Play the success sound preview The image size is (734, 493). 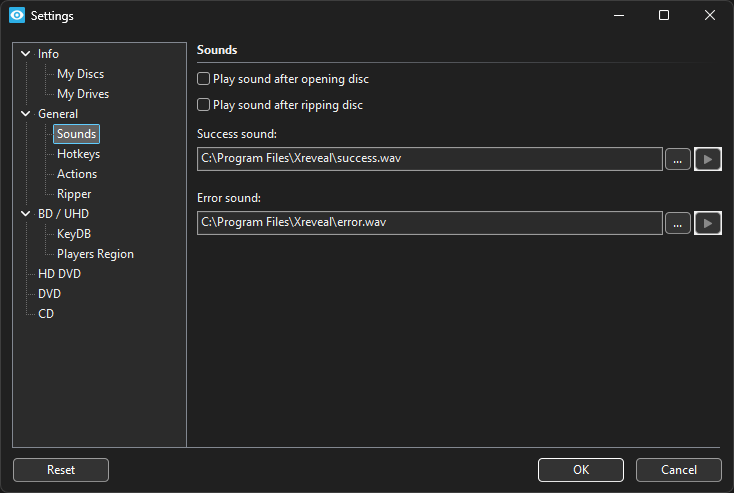tap(708, 159)
